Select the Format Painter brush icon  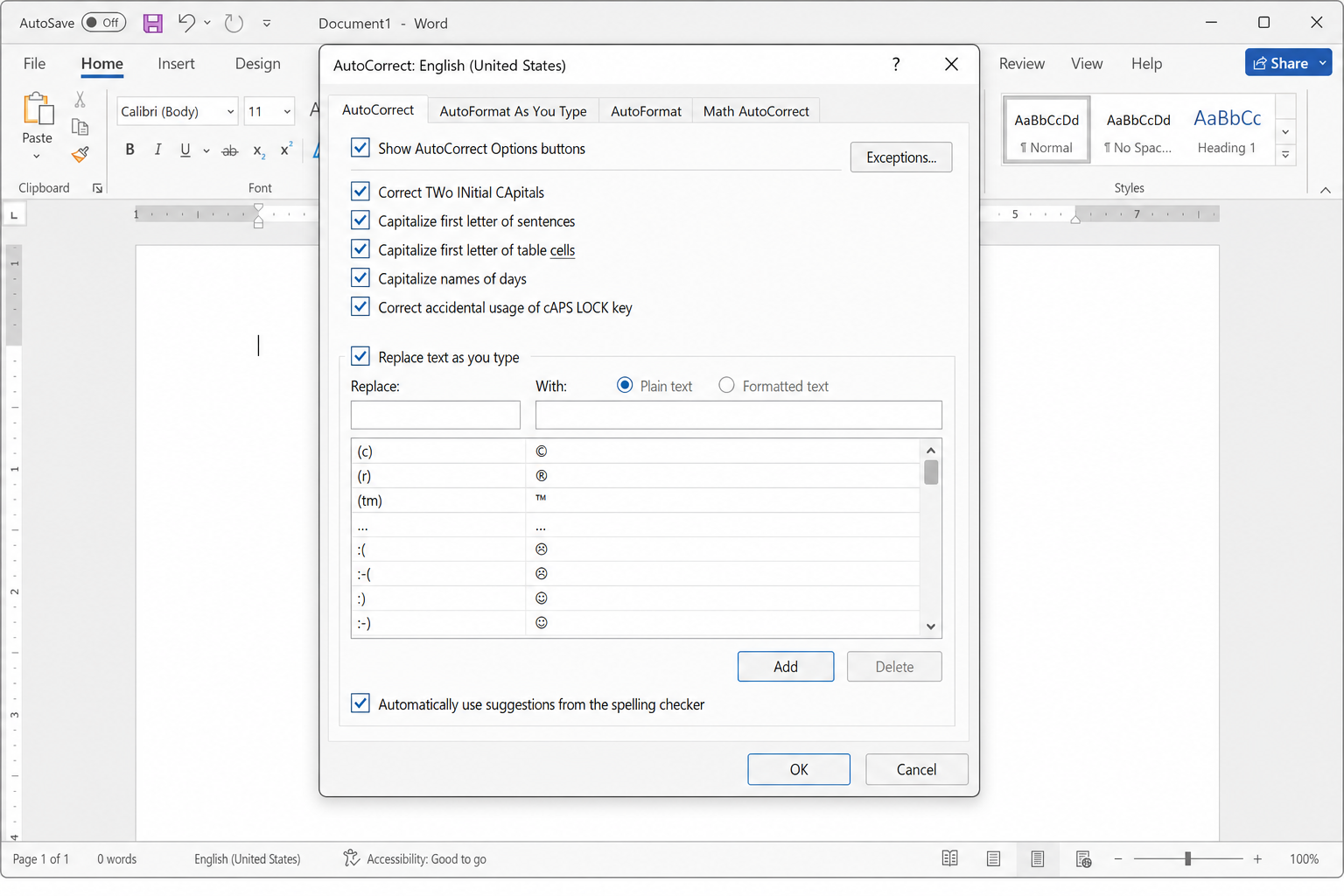pyautogui.click(x=80, y=155)
